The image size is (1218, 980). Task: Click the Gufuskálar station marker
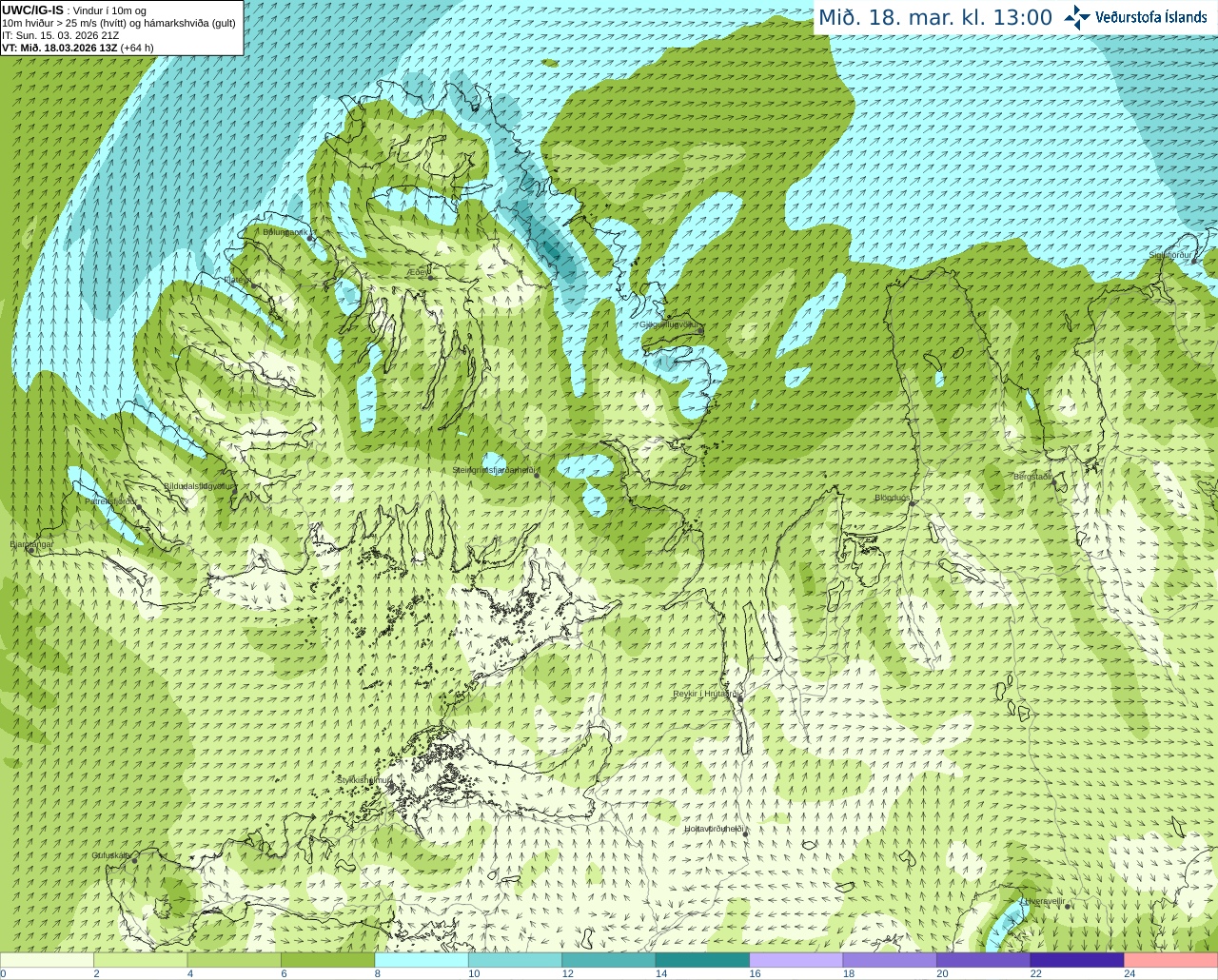tap(134, 860)
